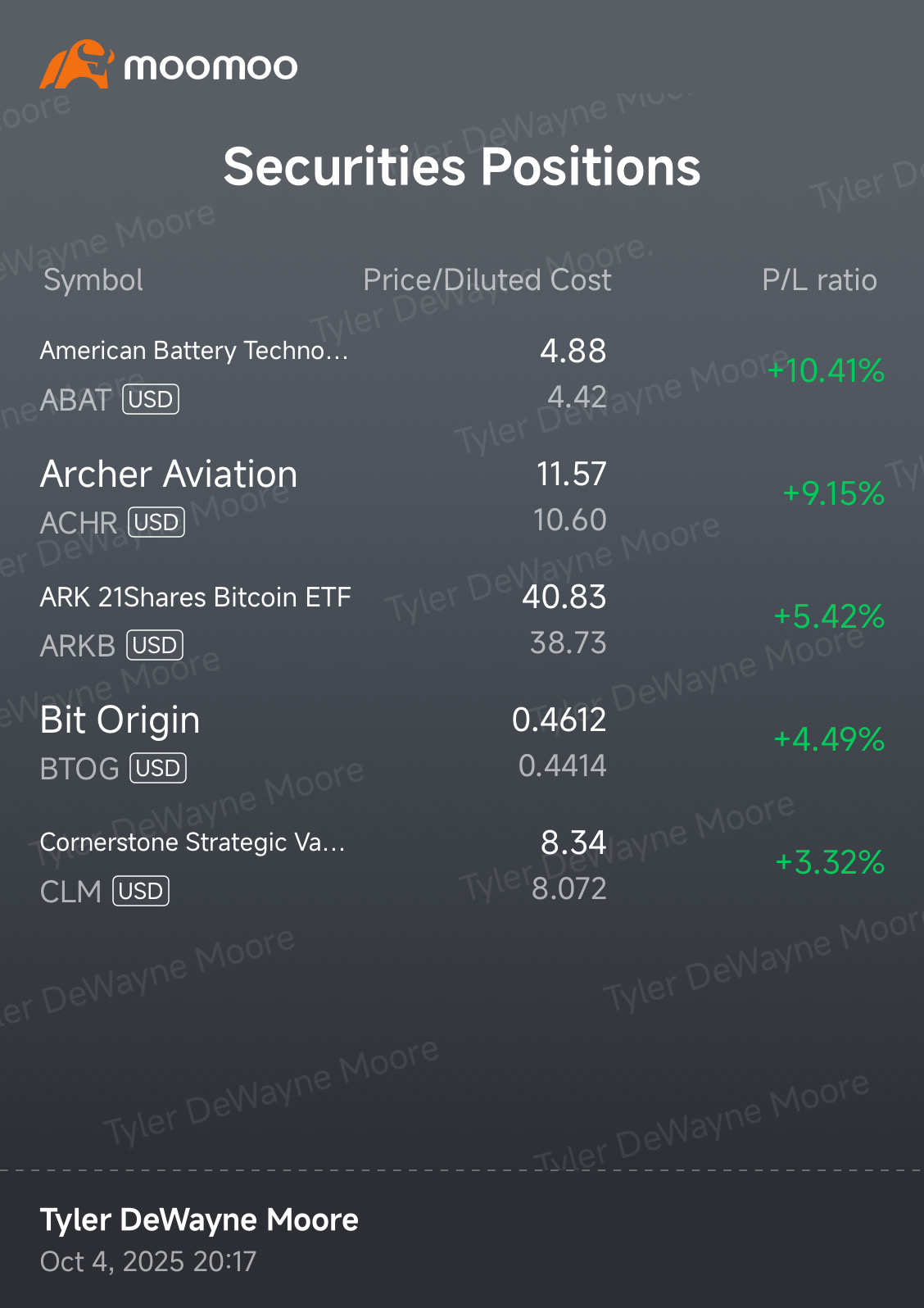
Task: Click the USD badge next to CLM
Action: (x=141, y=892)
